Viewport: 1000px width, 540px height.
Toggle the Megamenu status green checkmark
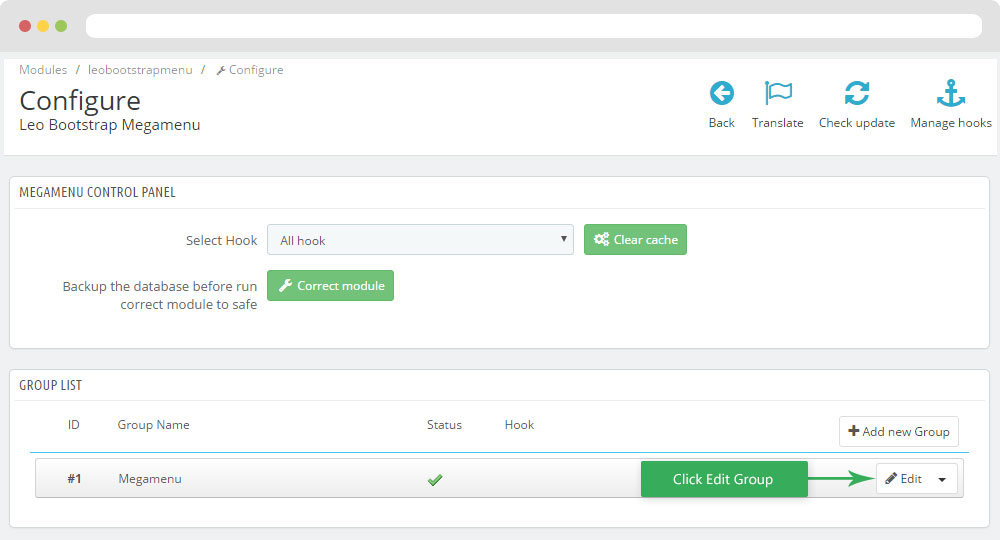435,480
